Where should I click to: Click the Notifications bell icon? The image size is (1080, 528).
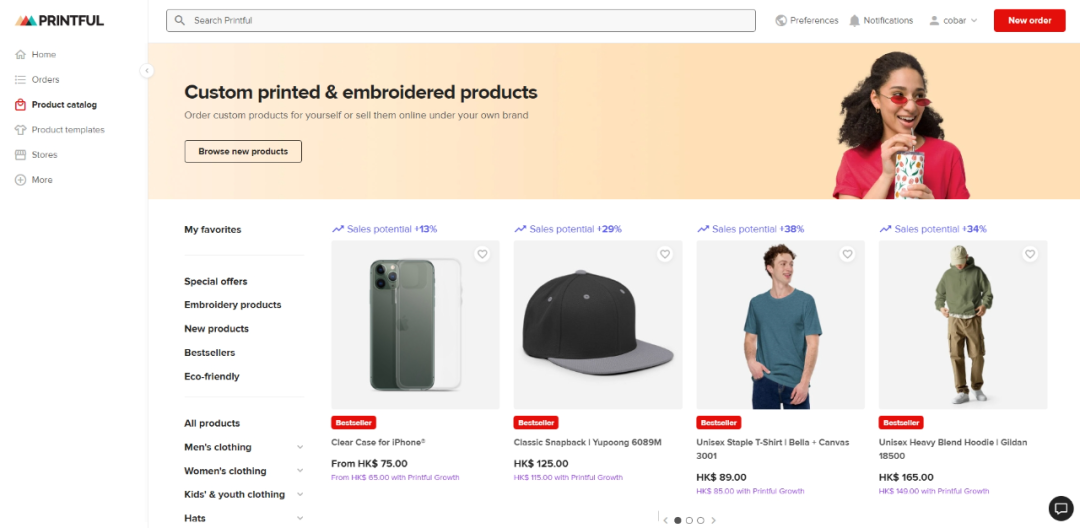click(x=855, y=21)
